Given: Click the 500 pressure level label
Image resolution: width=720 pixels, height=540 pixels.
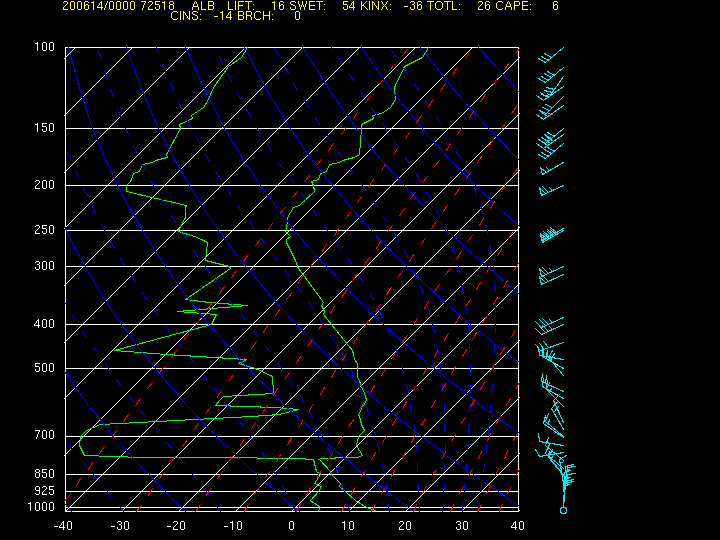Looking at the screenshot, I should [x=45, y=368].
